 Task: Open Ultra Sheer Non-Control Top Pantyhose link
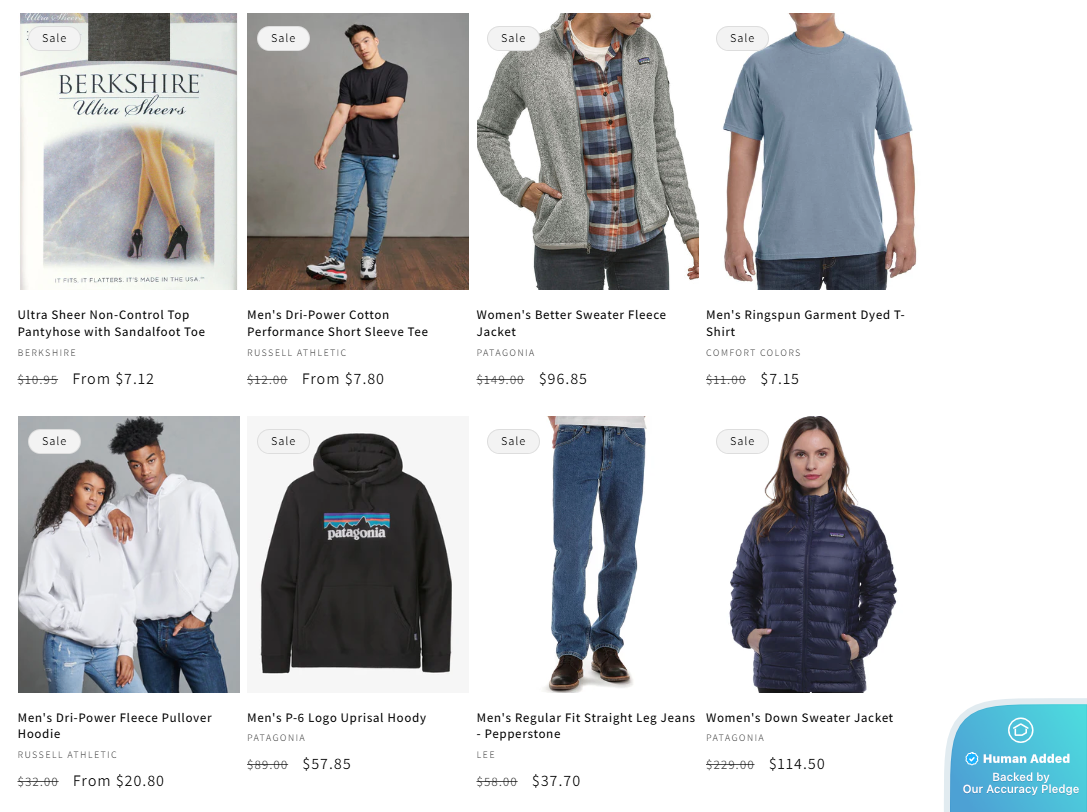tap(112, 323)
